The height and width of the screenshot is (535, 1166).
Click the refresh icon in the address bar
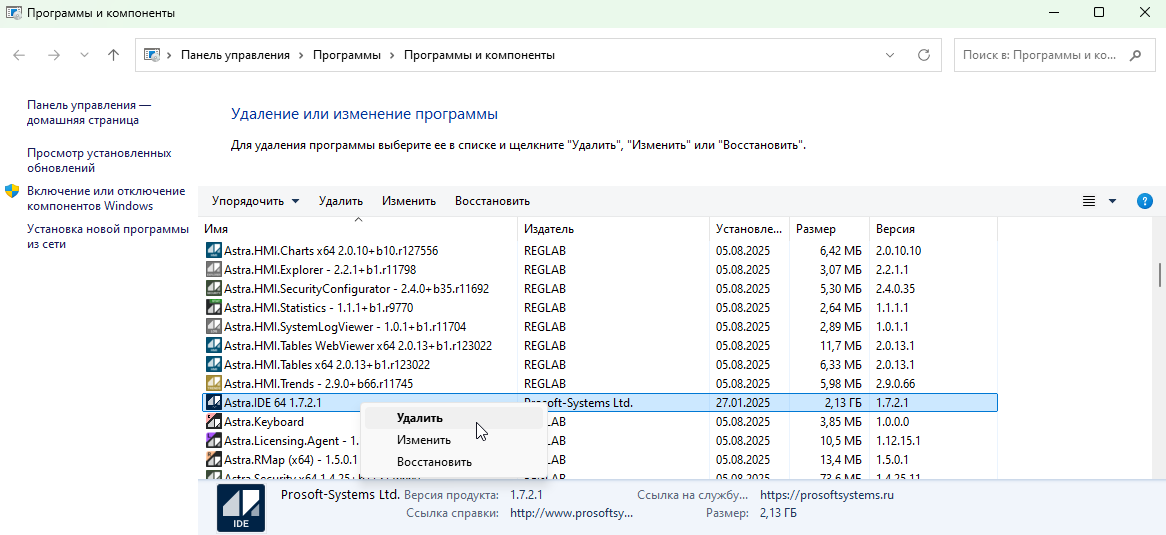923,56
